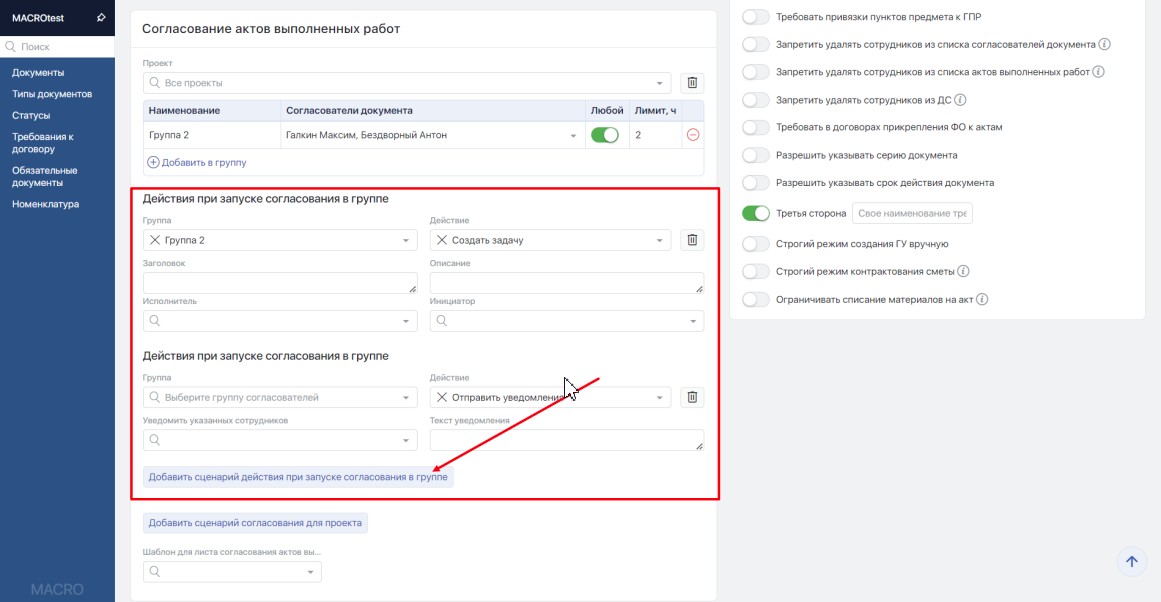This screenshot has width=1161, height=602.
Task: Pin the MACROtest sidebar
Action: (100, 18)
